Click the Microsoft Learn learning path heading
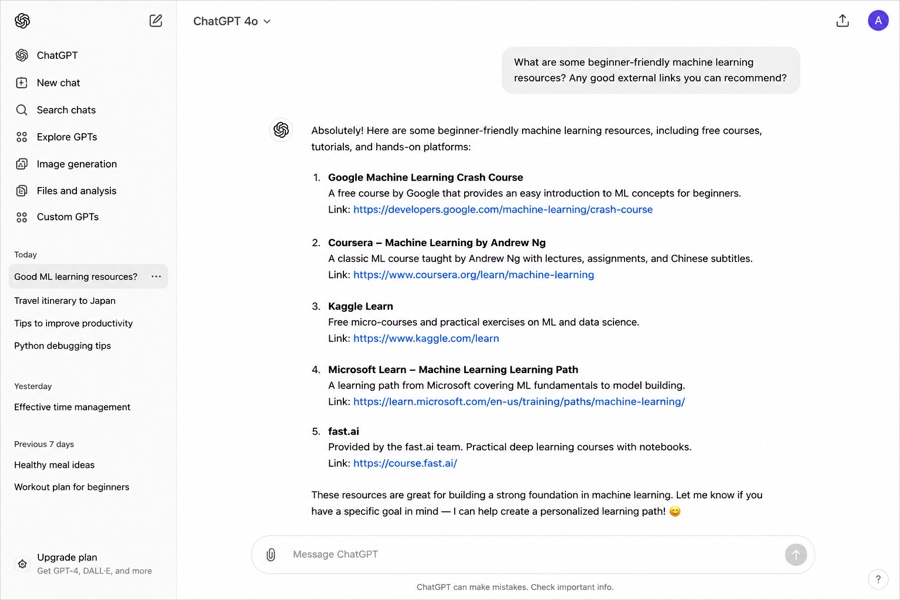 453,370
